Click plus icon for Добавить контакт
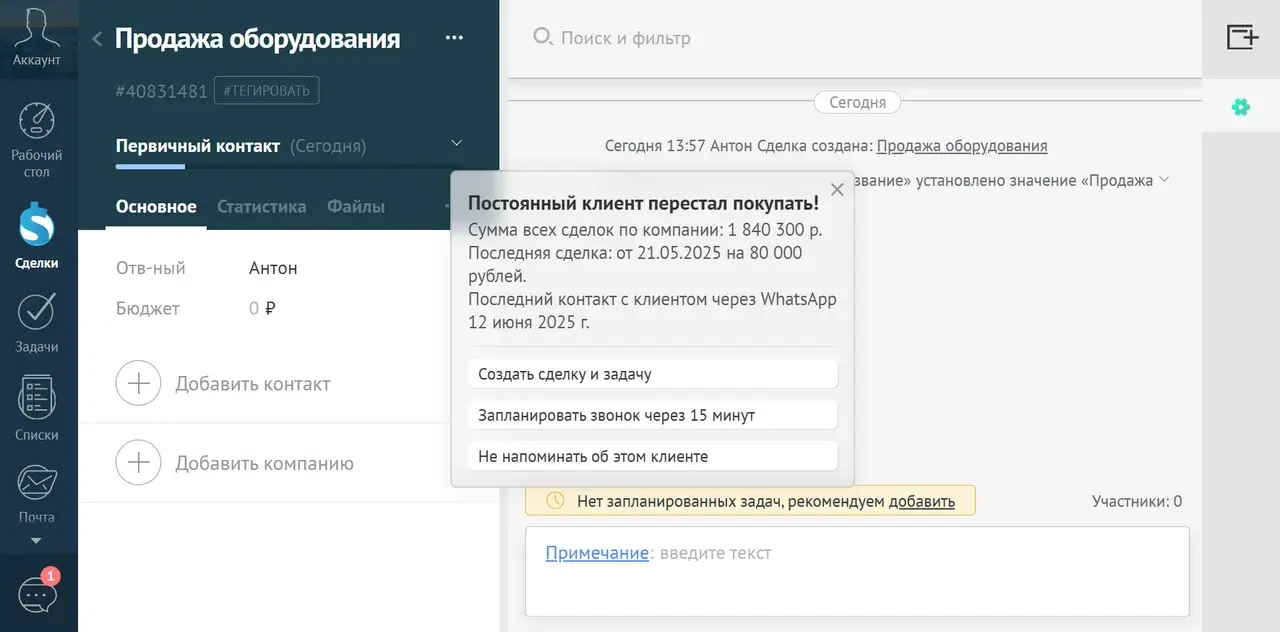This screenshot has width=1280, height=632. 138,383
